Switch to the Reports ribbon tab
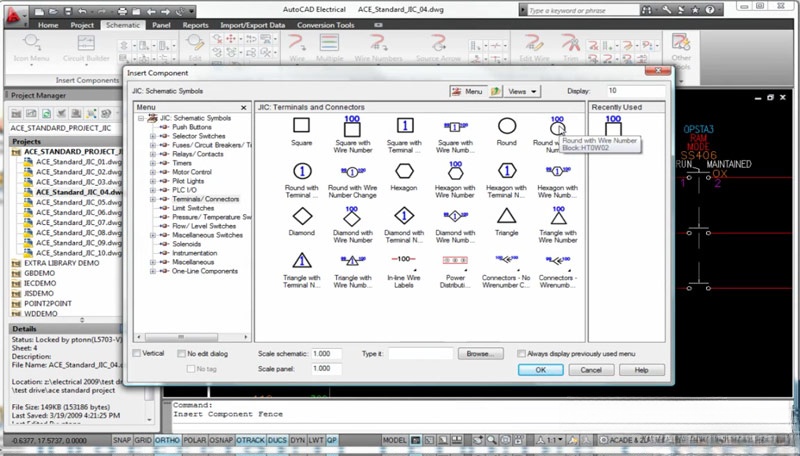This screenshot has width=800, height=456. pos(195,25)
